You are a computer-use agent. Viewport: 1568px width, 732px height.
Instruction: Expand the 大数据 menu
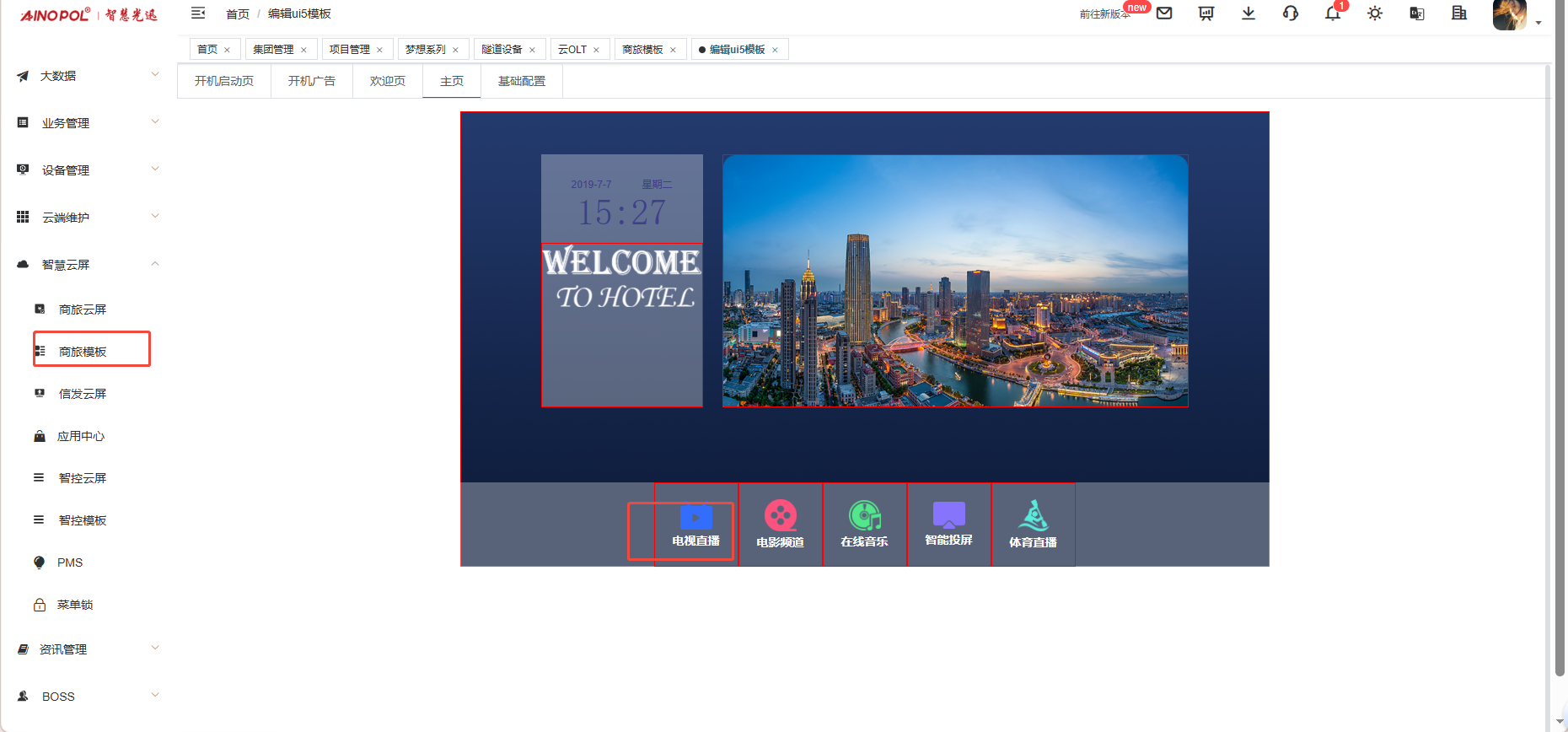88,76
